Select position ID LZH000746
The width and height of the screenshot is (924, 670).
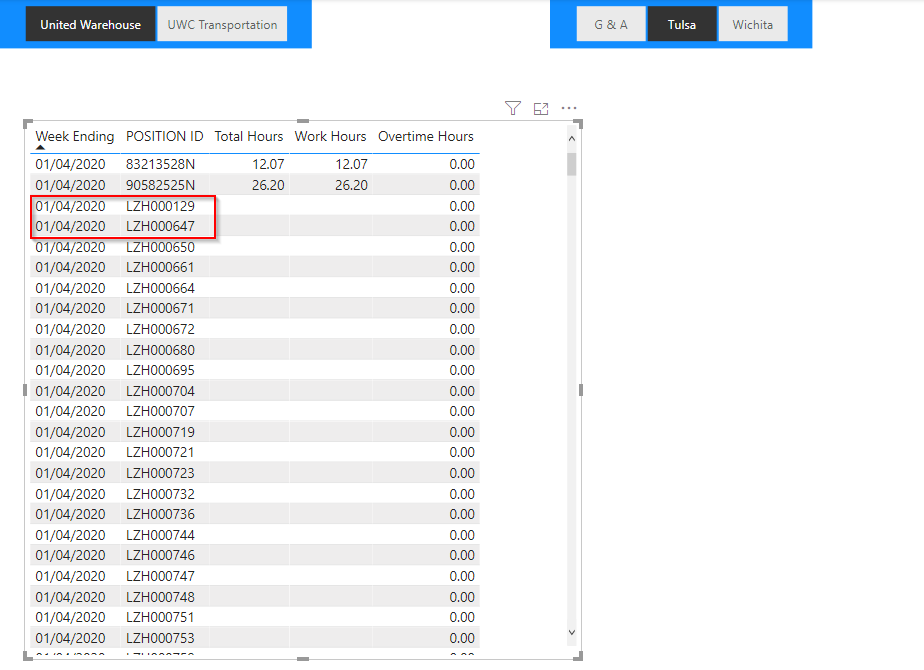pos(160,555)
